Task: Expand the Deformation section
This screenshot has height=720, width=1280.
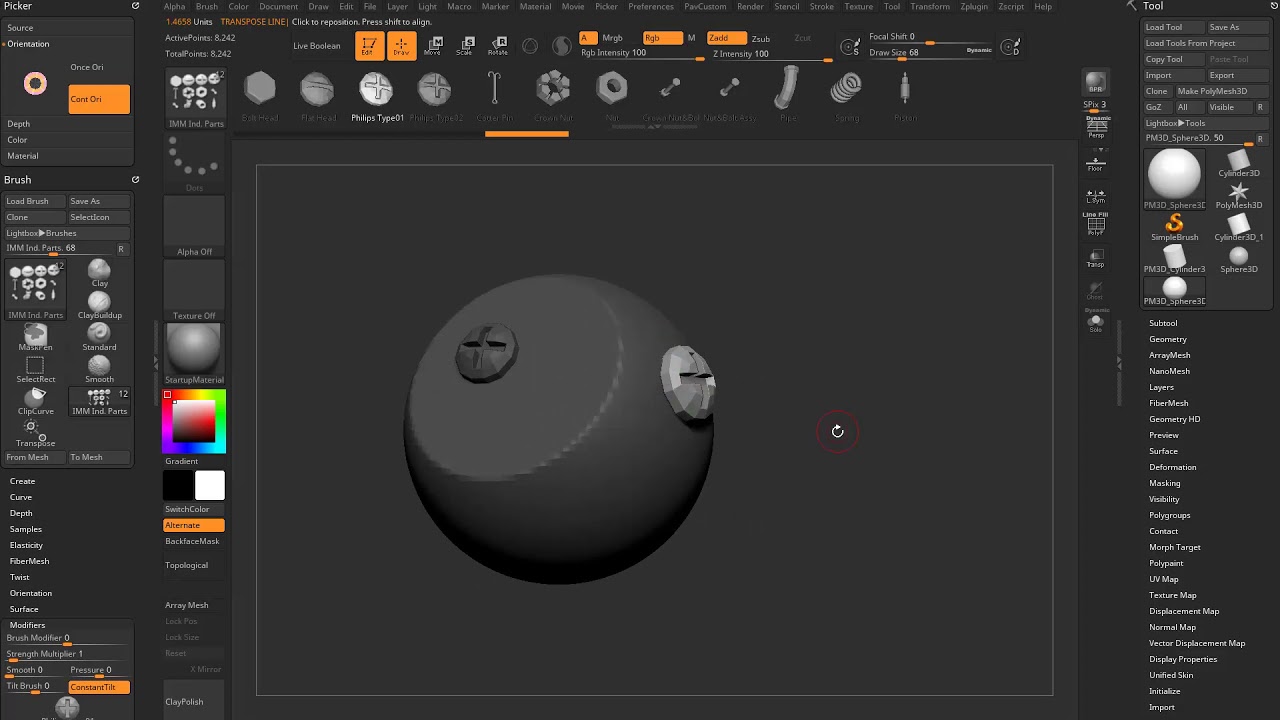Action: pyautogui.click(x=1172, y=467)
